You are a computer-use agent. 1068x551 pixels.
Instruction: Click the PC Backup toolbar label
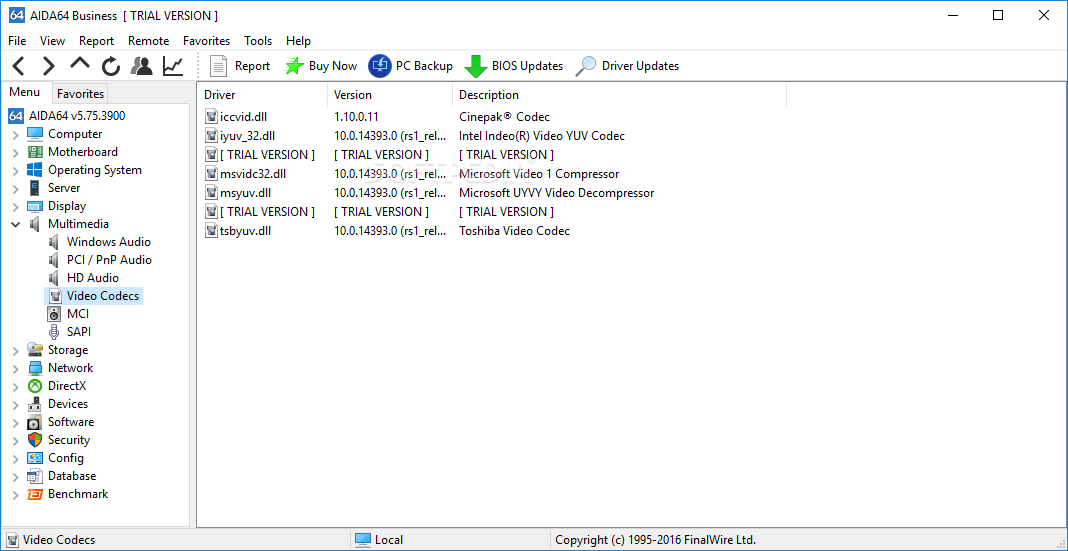point(424,66)
